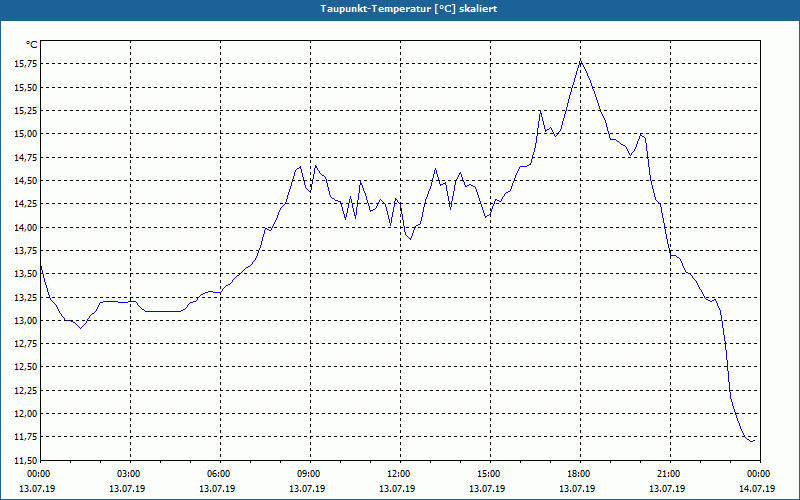This screenshot has width=800, height=500.
Task: Click the '13,75' y-axis value
Action: (26, 251)
